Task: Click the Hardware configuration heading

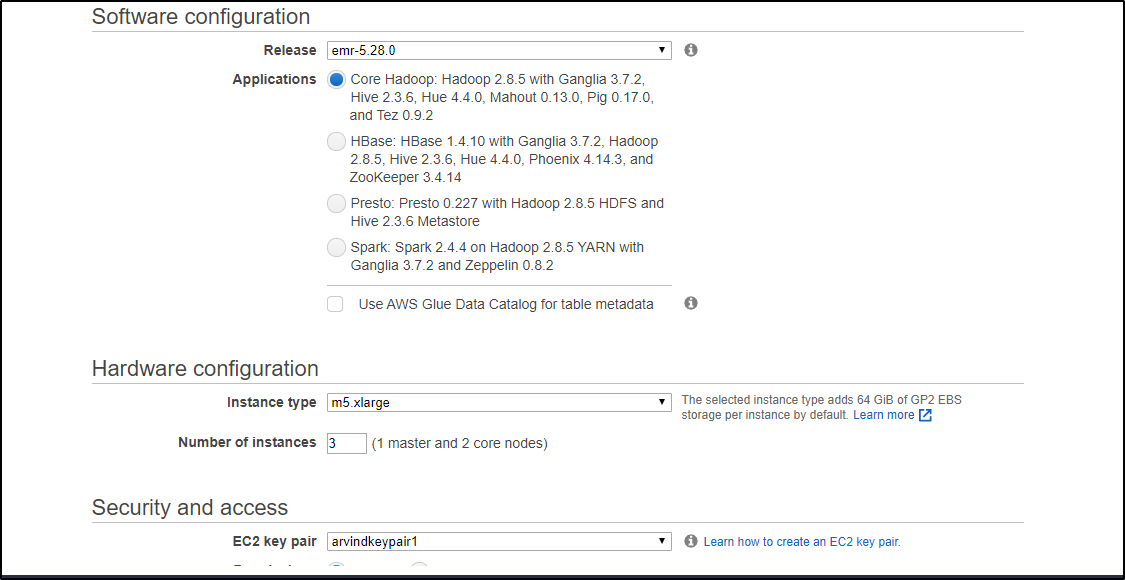Action: click(205, 369)
